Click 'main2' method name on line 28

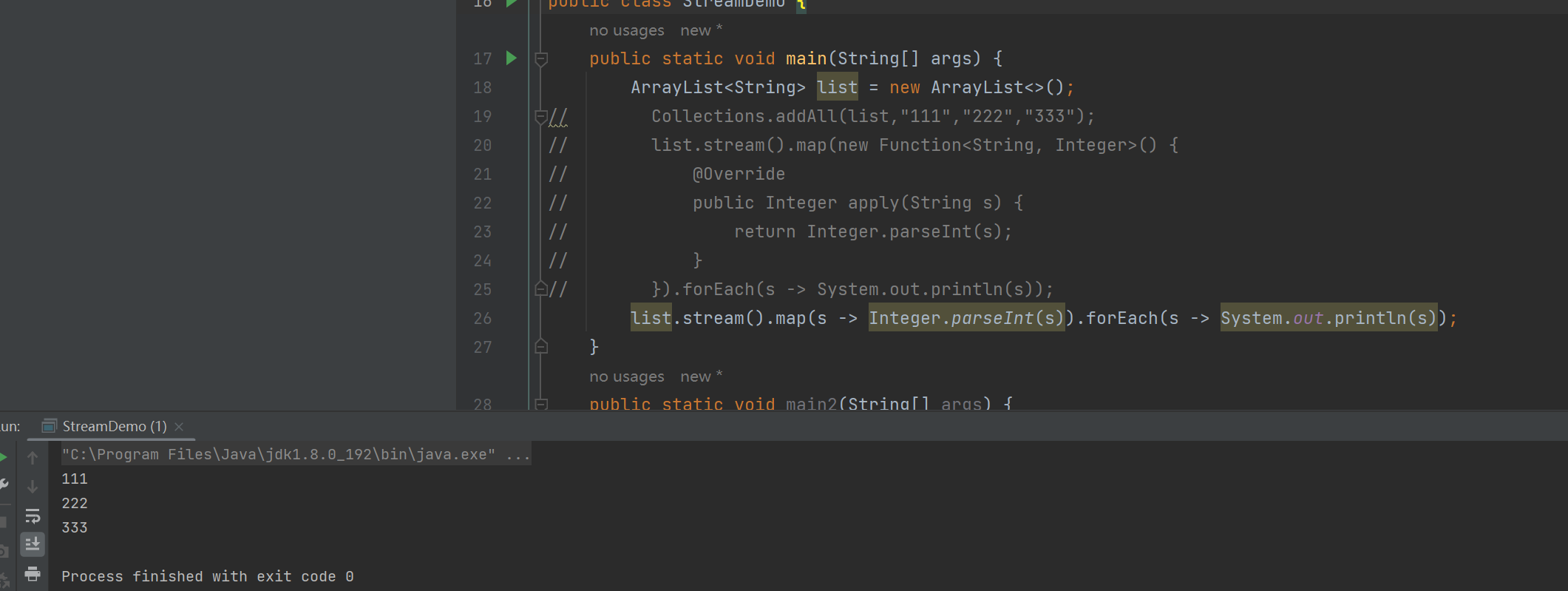point(812,404)
